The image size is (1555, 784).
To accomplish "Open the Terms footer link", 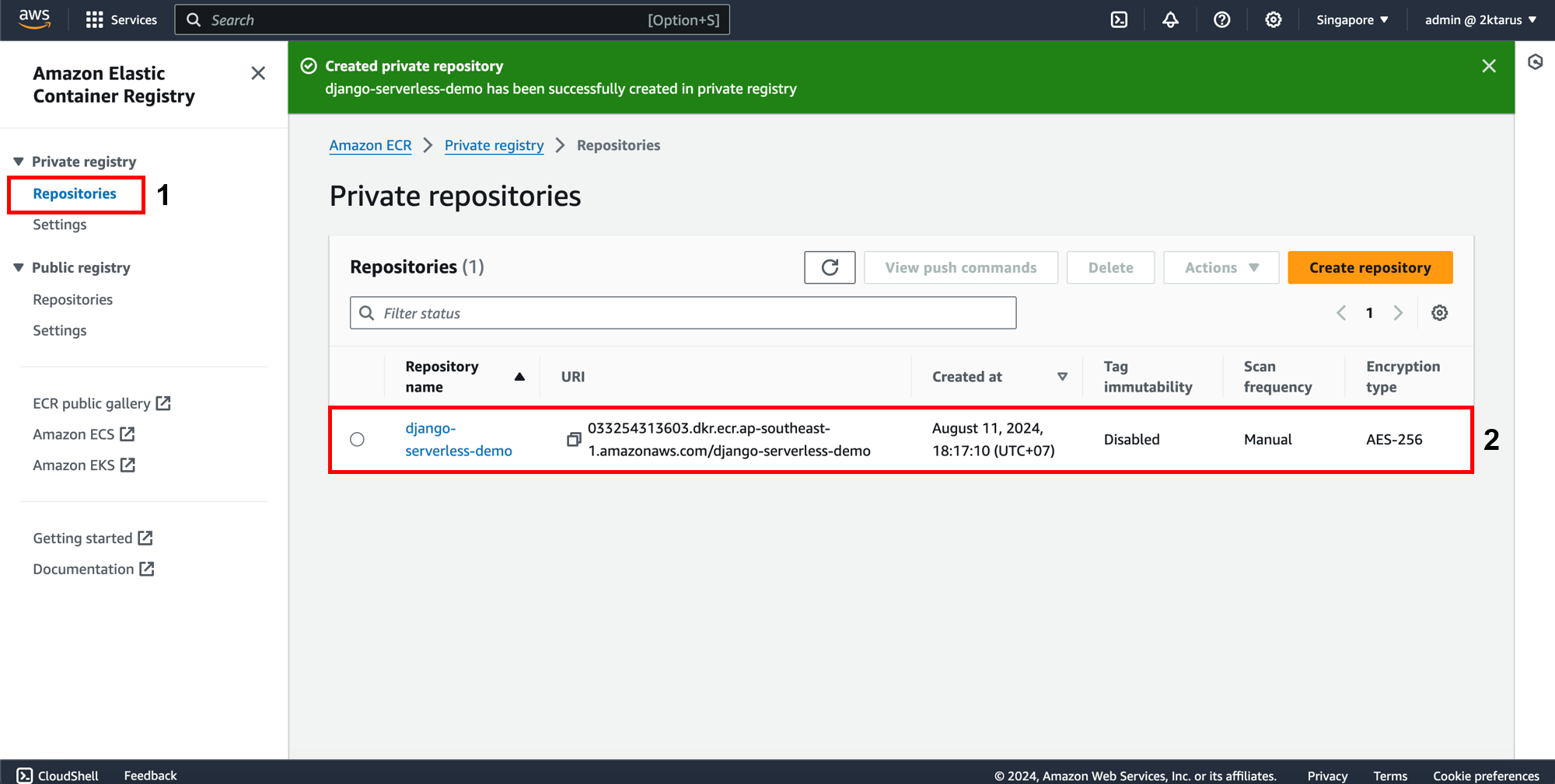I will click(1390, 775).
